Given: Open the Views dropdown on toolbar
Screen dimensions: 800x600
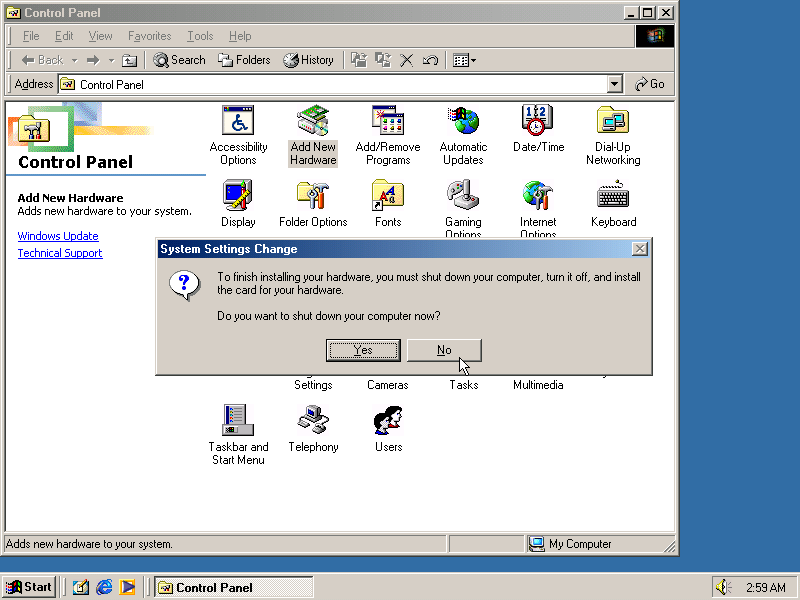Looking at the screenshot, I should coord(471,60).
